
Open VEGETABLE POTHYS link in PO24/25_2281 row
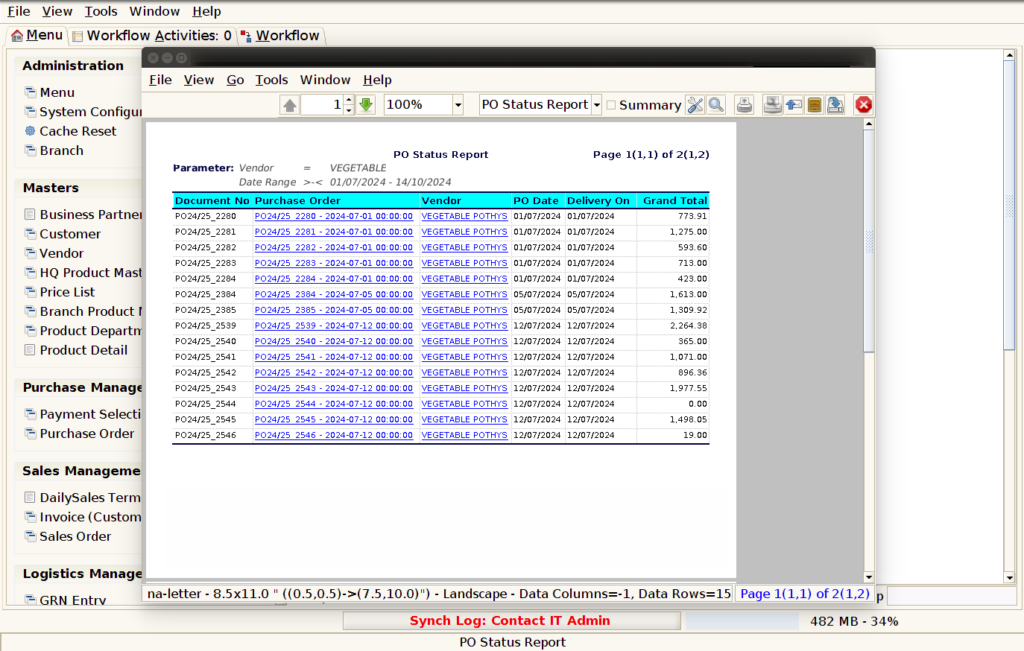(464, 232)
